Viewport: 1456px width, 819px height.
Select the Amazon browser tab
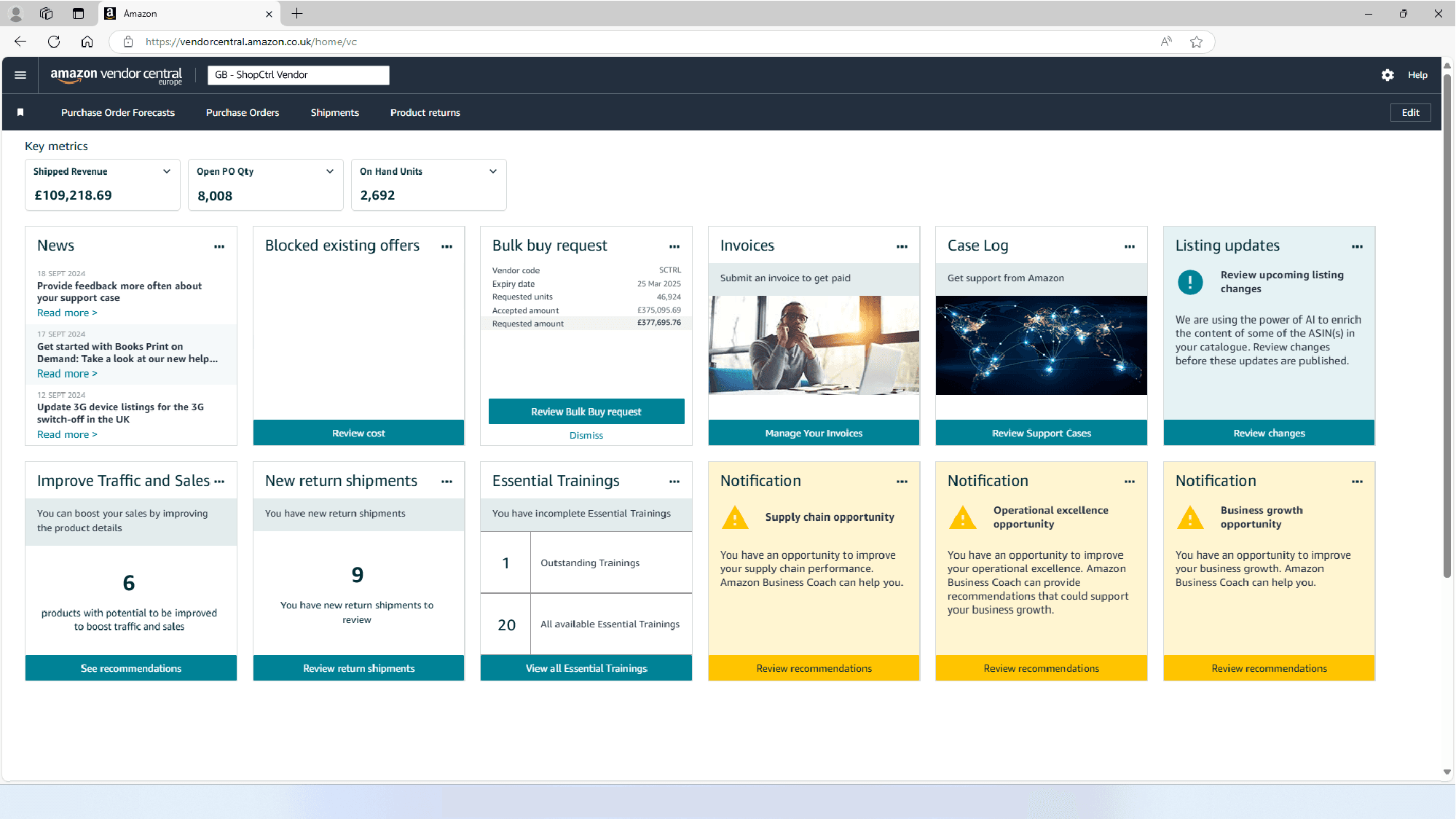pyautogui.click(x=189, y=13)
